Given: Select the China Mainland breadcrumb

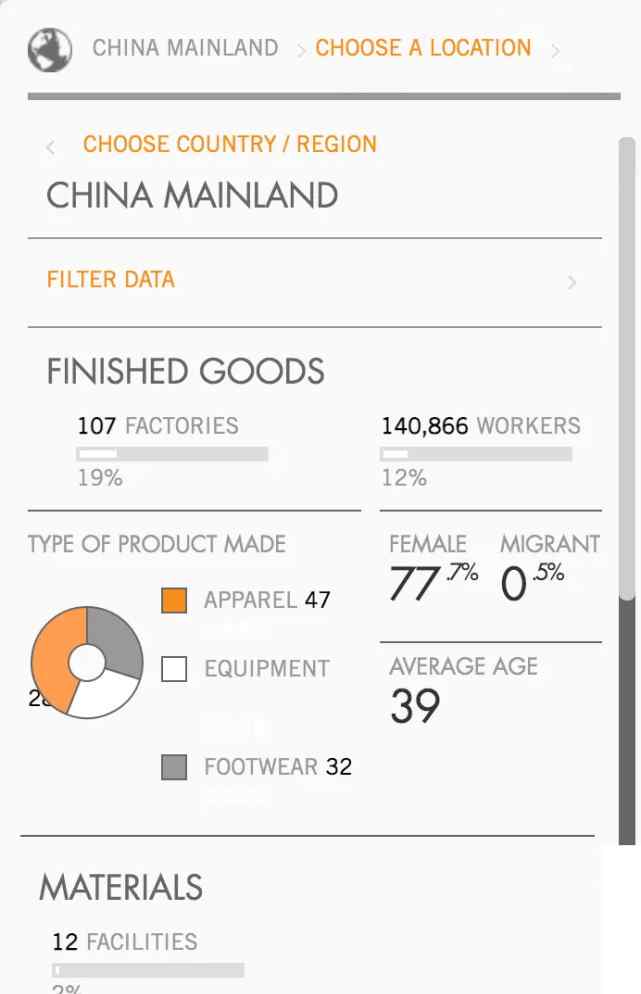Looking at the screenshot, I should pyautogui.click(x=185, y=48).
